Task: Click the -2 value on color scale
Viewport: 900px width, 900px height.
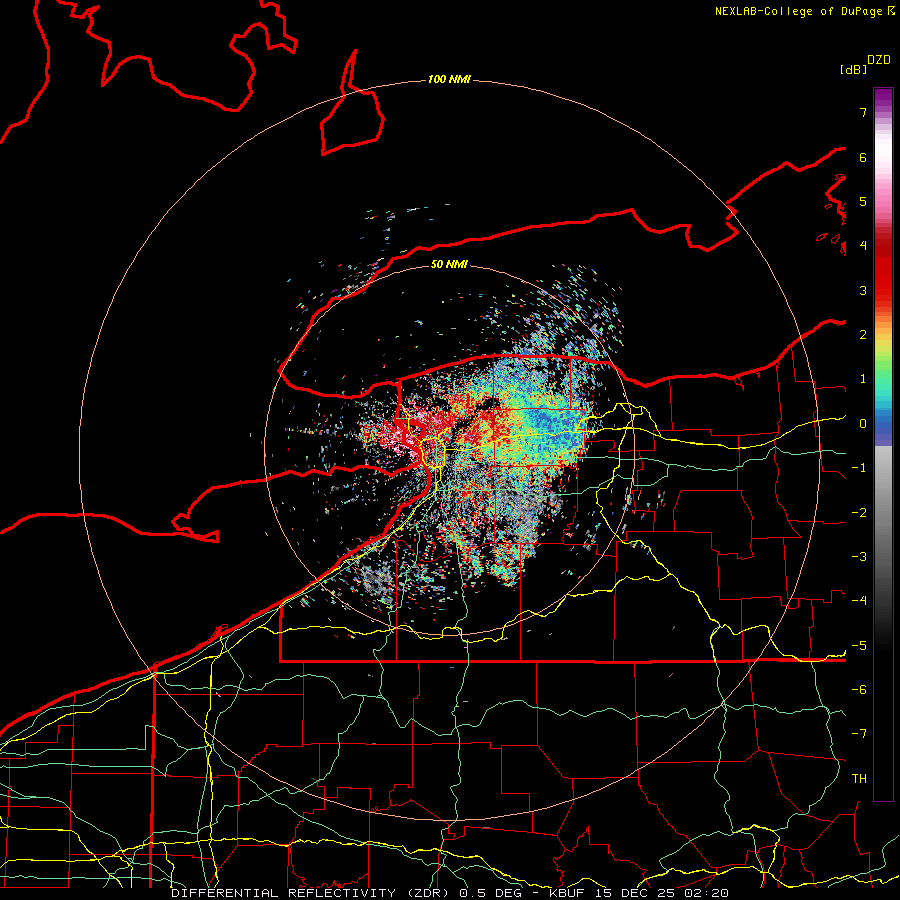Action: (859, 513)
